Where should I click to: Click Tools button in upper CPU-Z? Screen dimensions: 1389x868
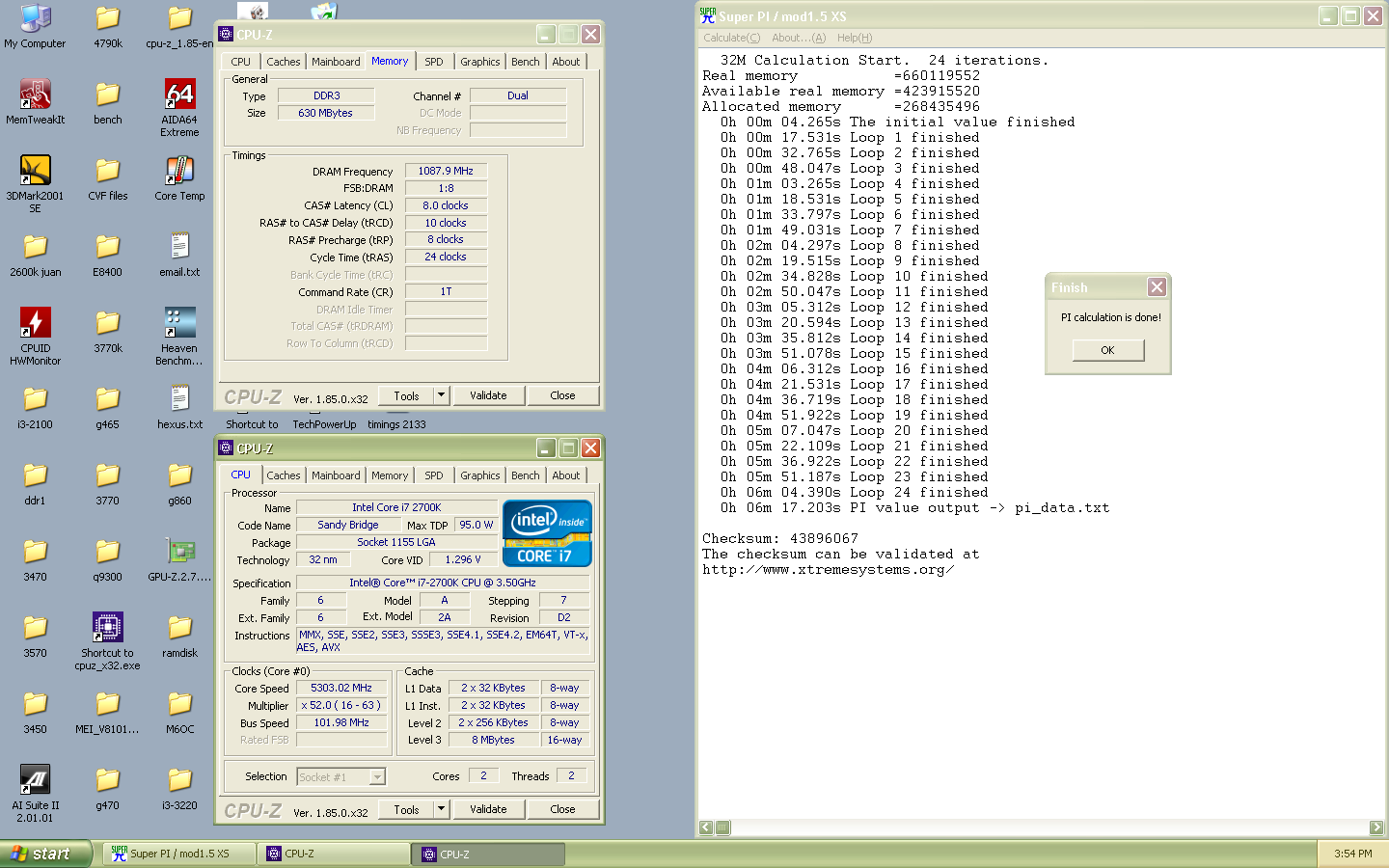point(406,395)
